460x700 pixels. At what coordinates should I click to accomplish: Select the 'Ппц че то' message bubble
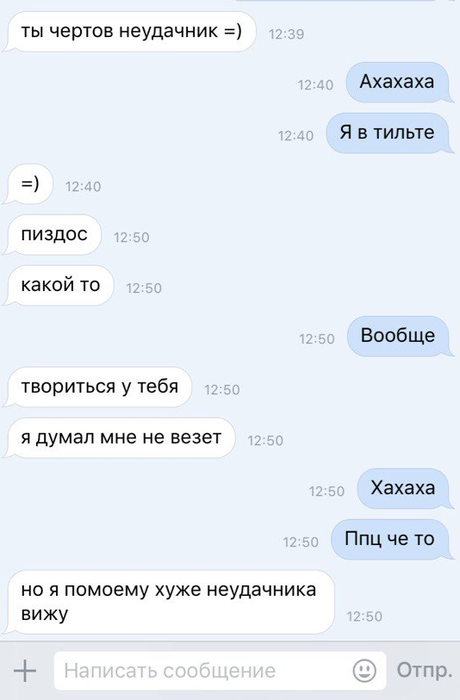pos(391,539)
